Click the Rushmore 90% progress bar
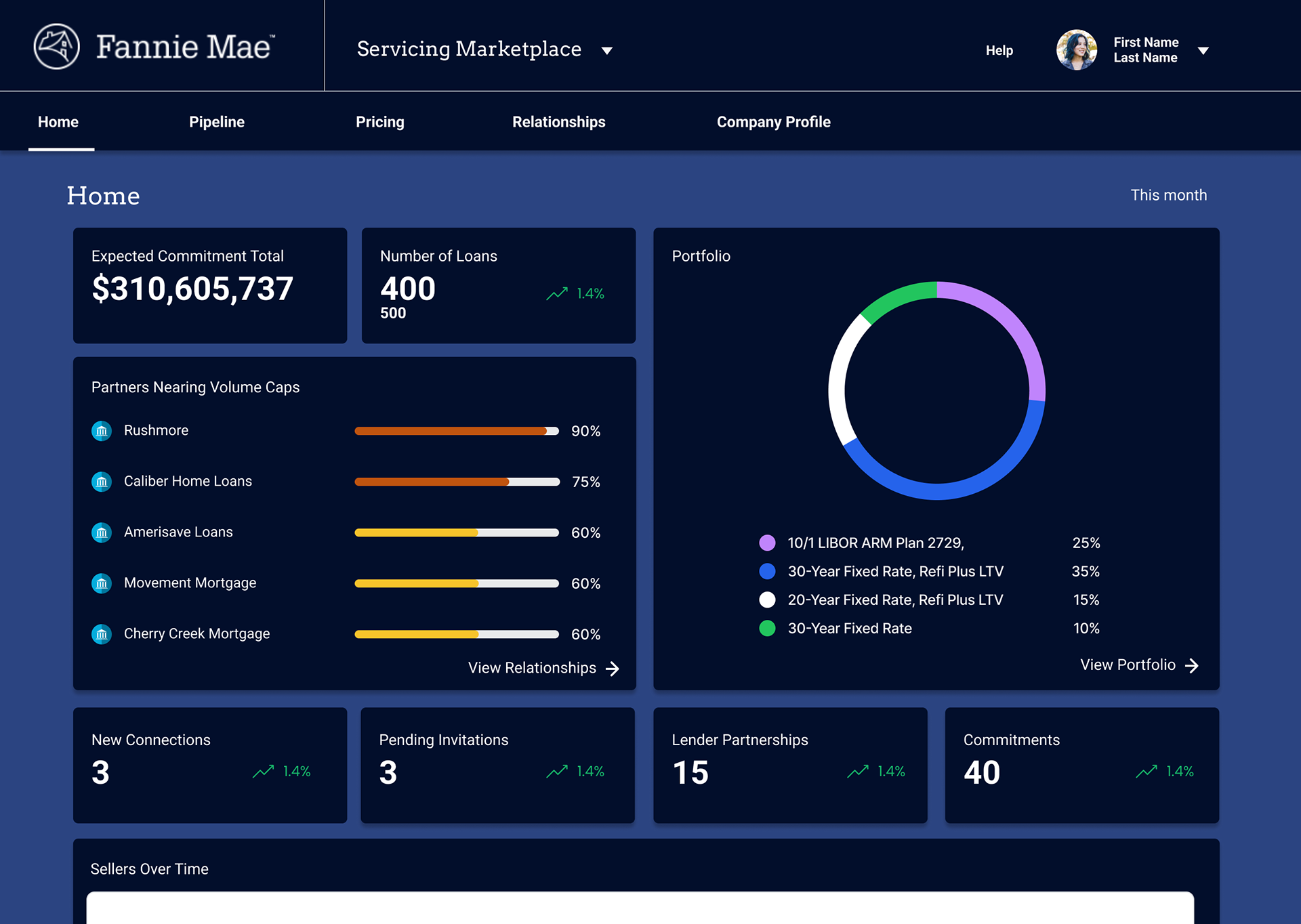 pos(456,431)
